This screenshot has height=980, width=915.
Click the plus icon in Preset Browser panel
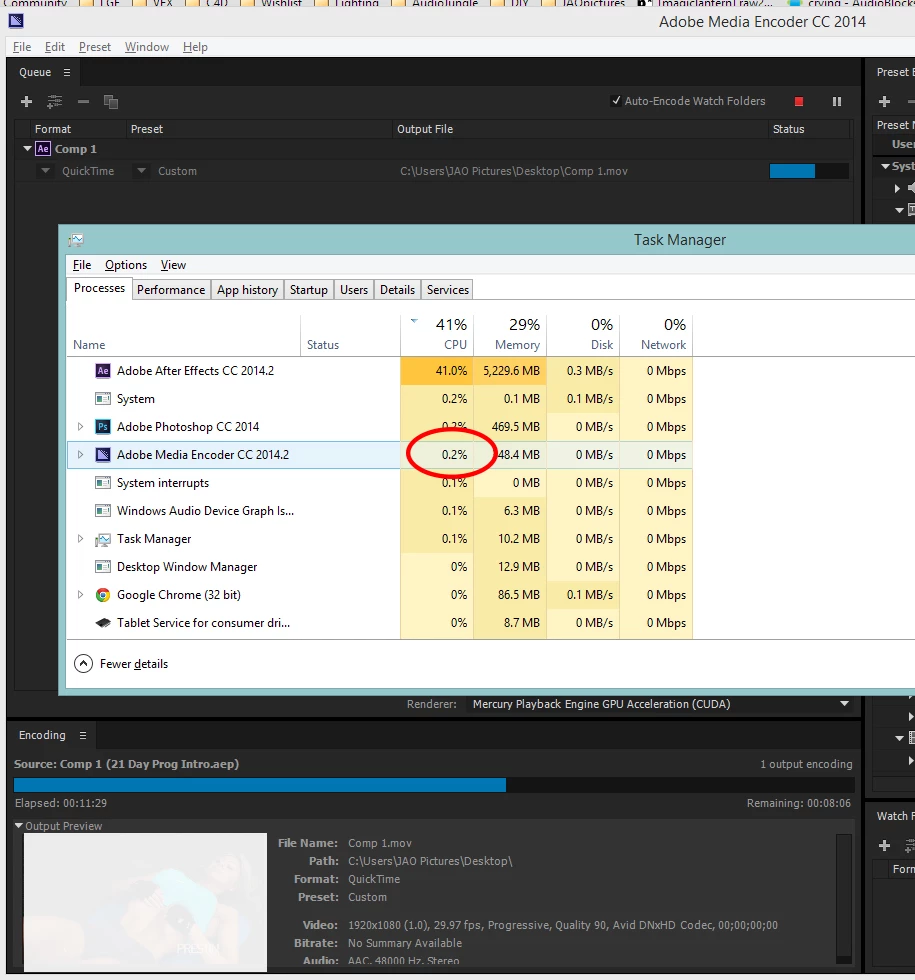(x=884, y=101)
